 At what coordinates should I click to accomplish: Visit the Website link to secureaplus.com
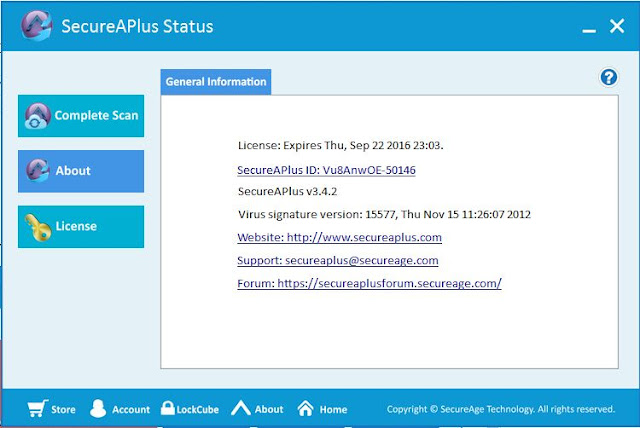point(339,237)
